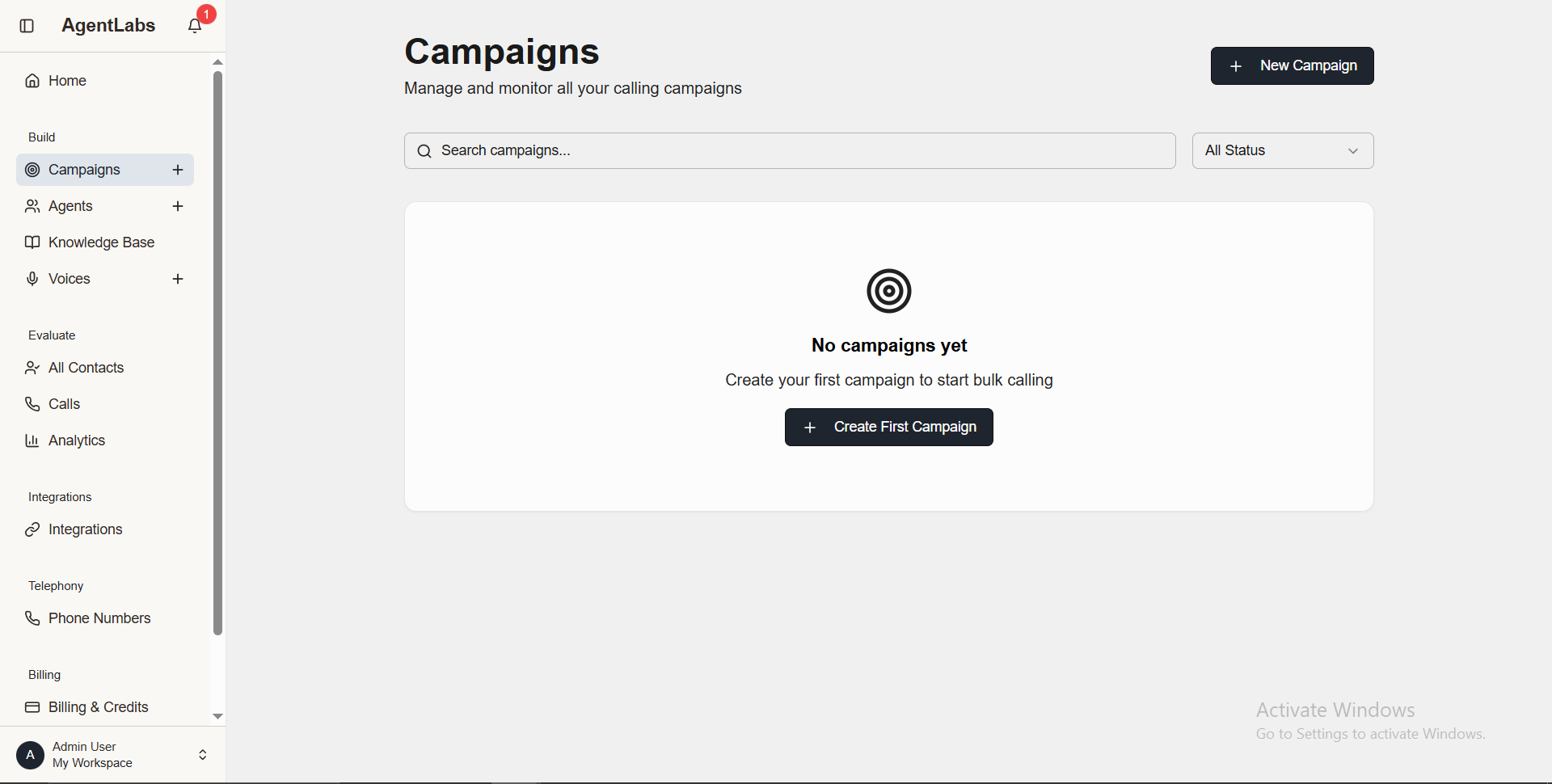1552x784 pixels.
Task: Open Knowledge Base via book icon
Action: click(32, 242)
